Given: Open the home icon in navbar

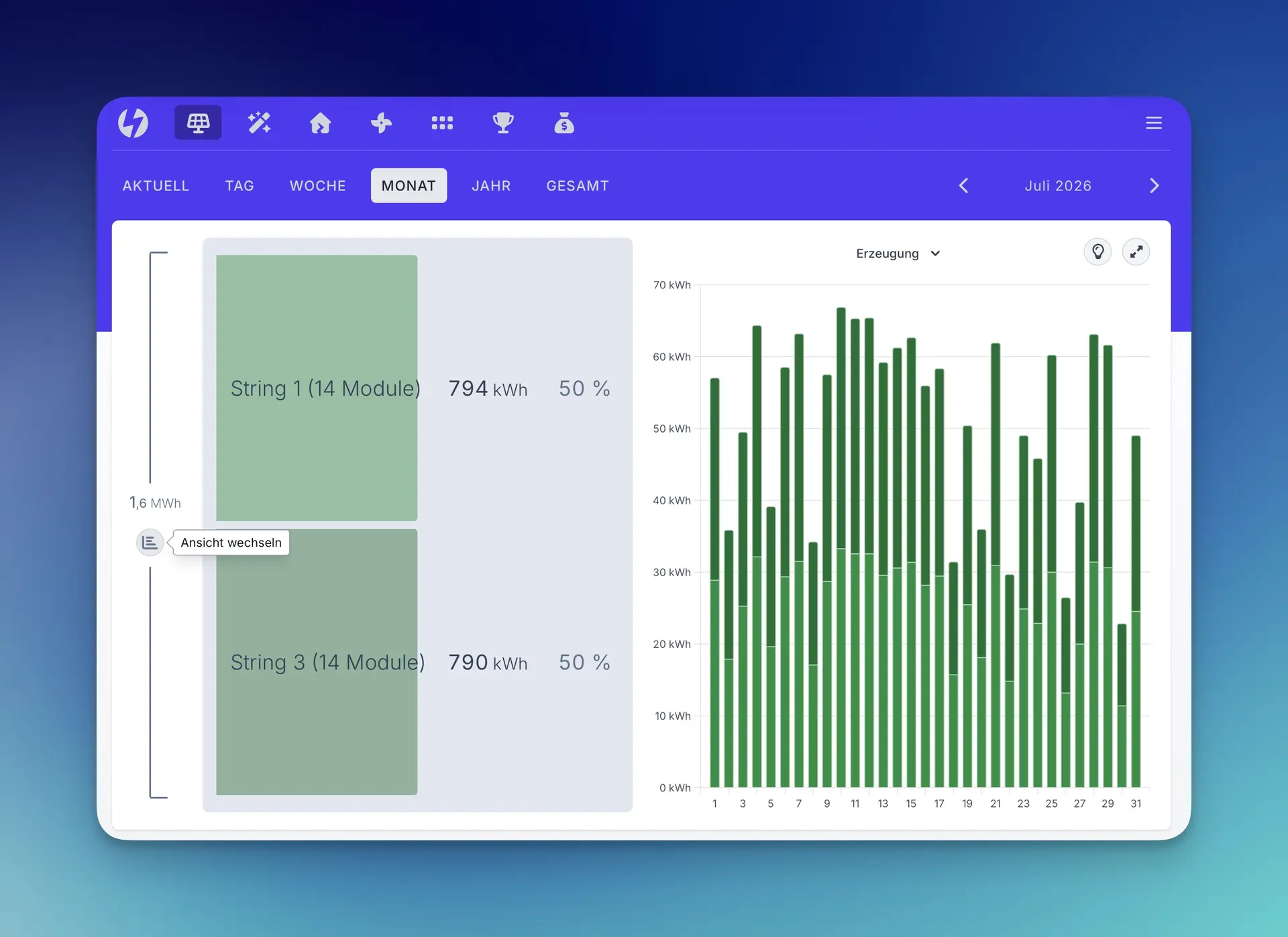Looking at the screenshot, I should (320, 123).
